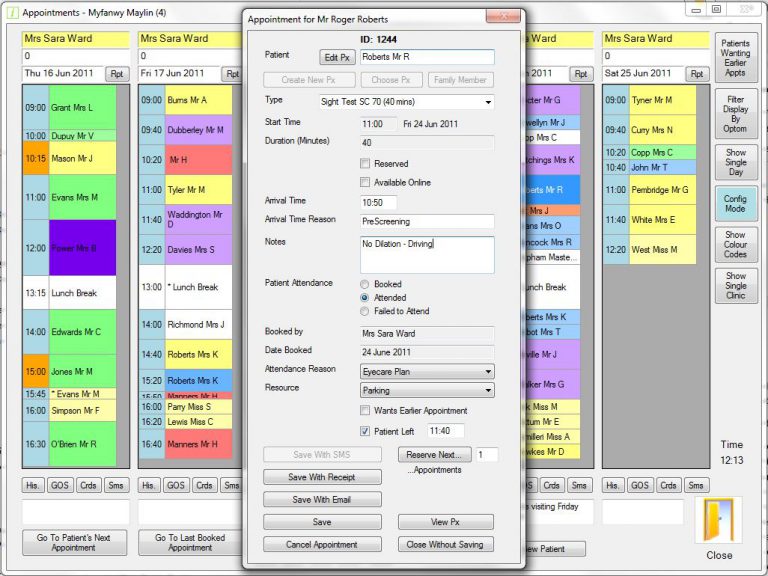This screenshot has height=576, width=768.
Task: Tick the Reserved checkbox
Action: [x=365, y=164]
